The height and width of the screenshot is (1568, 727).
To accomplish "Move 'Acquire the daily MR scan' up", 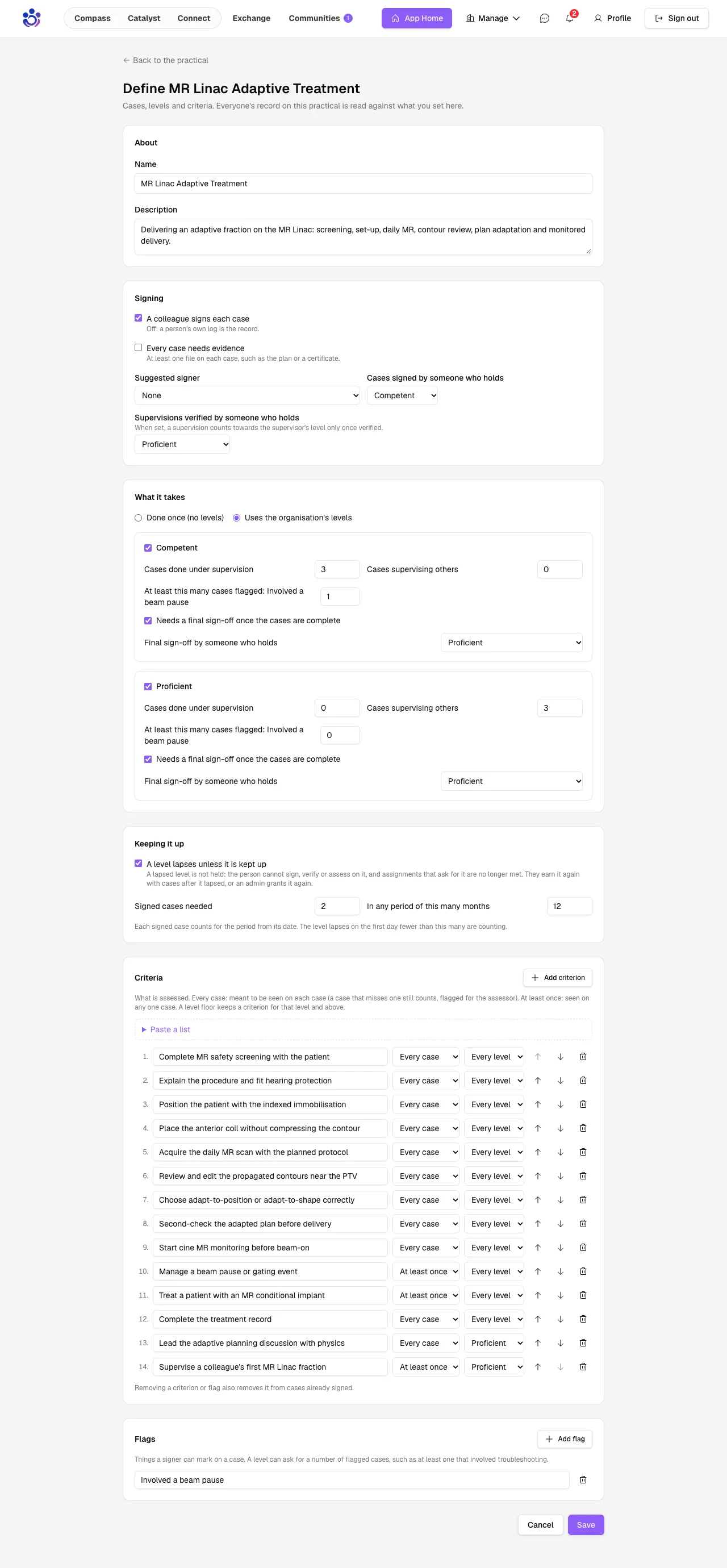I will coord(538,1152).
